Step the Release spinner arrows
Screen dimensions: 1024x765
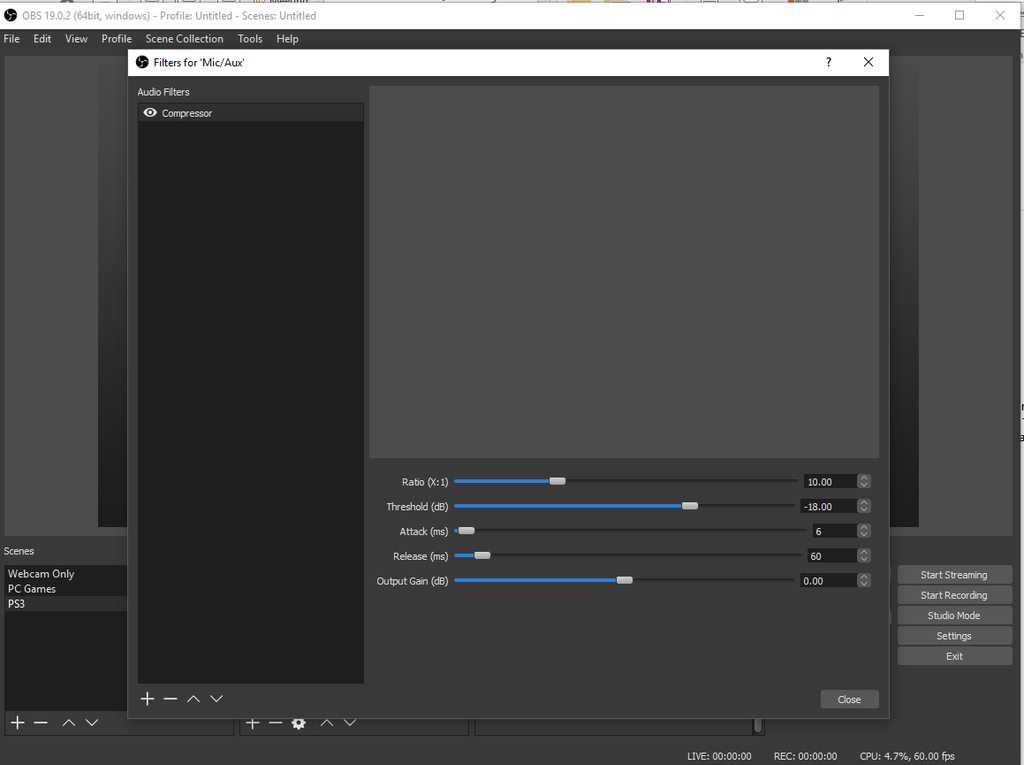[x=864, y=556]
